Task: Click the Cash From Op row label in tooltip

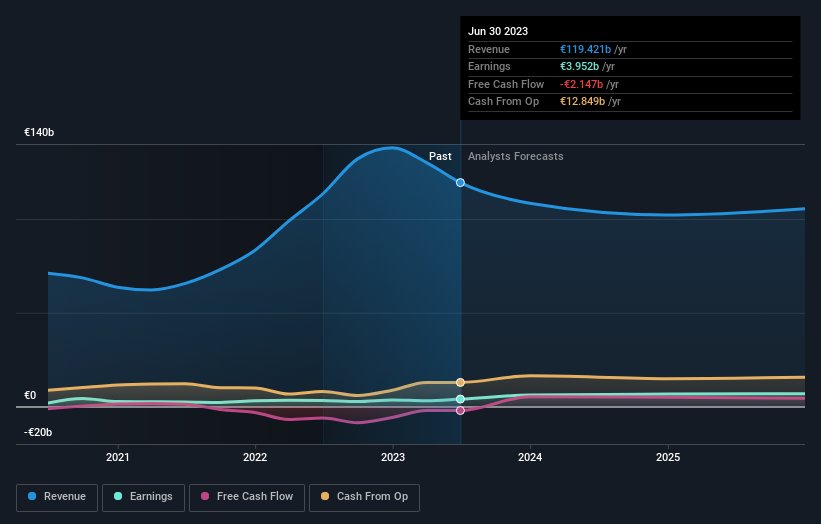Action: tap(503, 102)
